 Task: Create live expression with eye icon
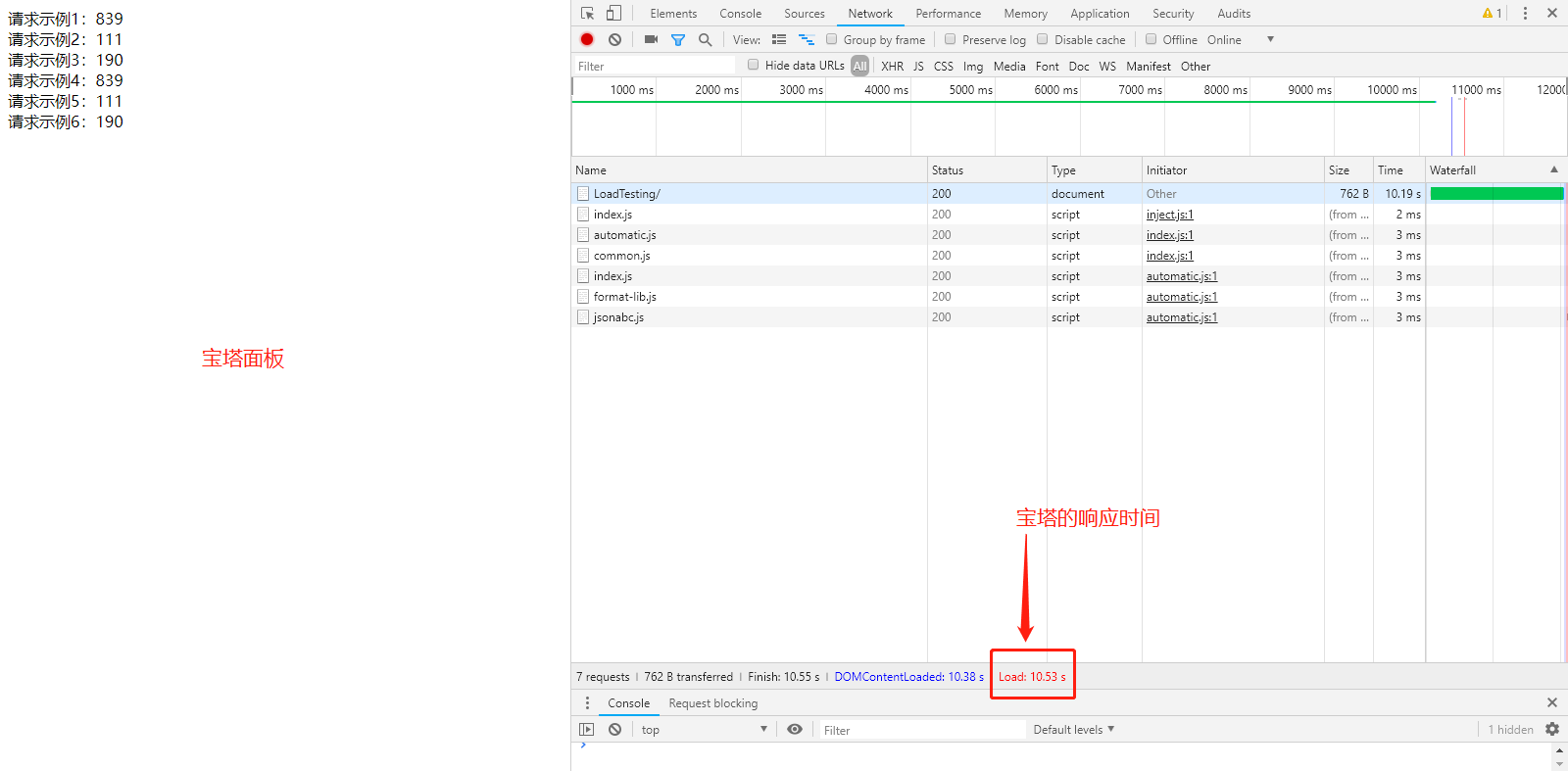point(795,730)
